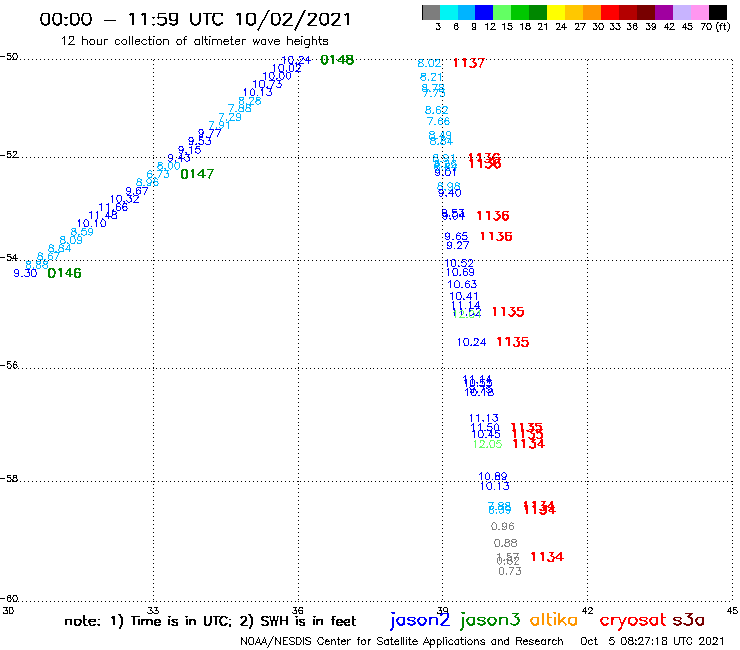The height and width of the screenshot is (650, 740).
Task: Click the '9.30' value beside 0146
Action: [x=25, y=273]
